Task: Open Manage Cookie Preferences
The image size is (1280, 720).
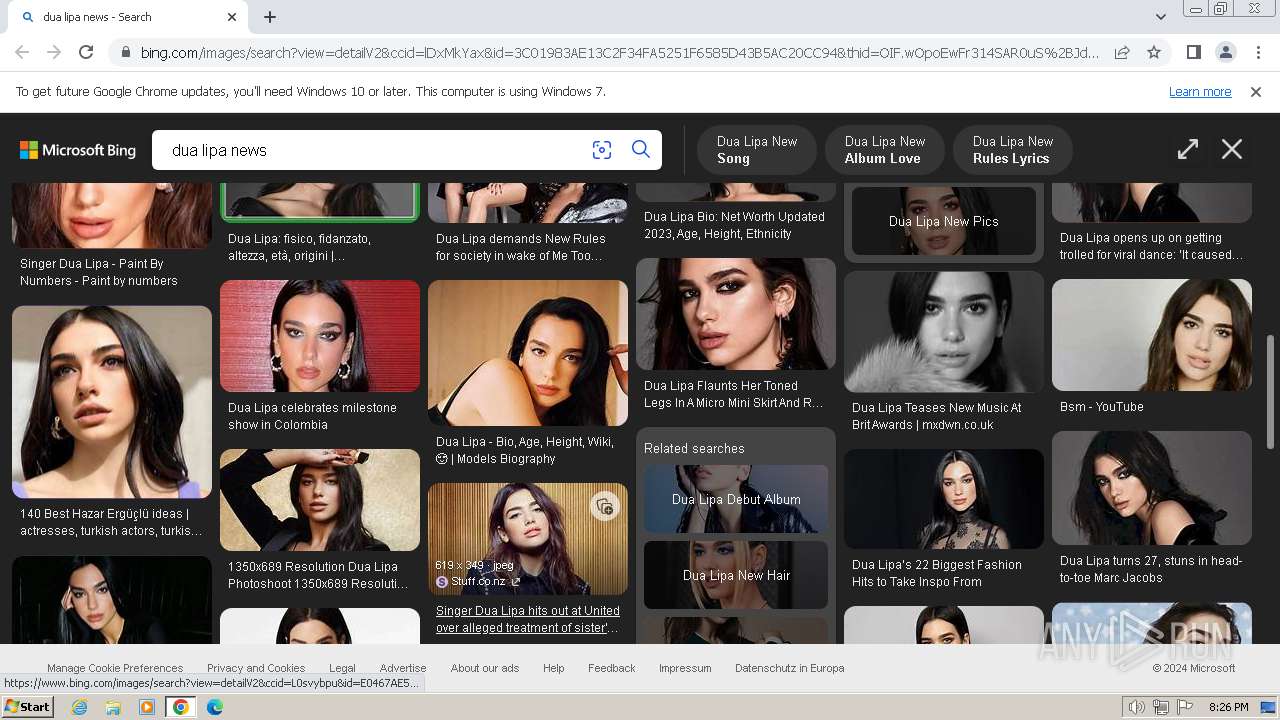Action: (x=115, y=668)
